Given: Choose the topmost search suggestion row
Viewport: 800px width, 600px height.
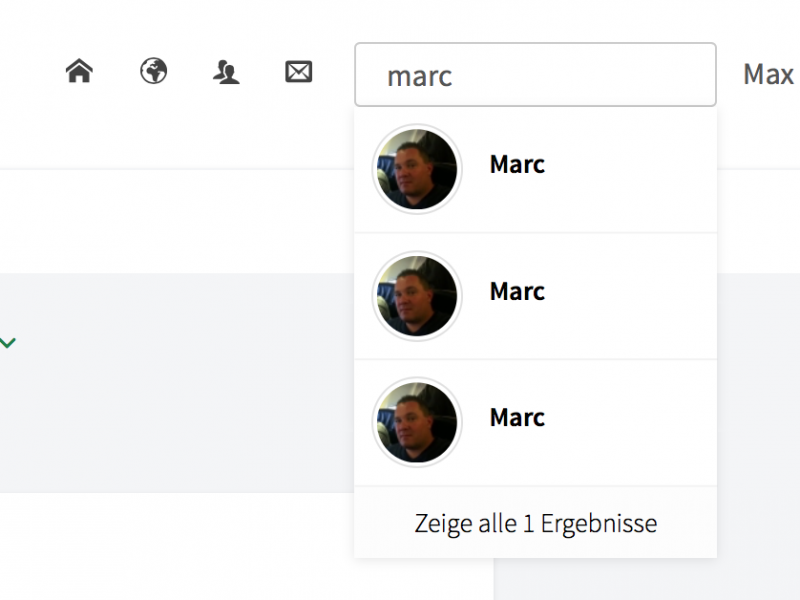Looking at the screenshot, I should pos(535,169).
